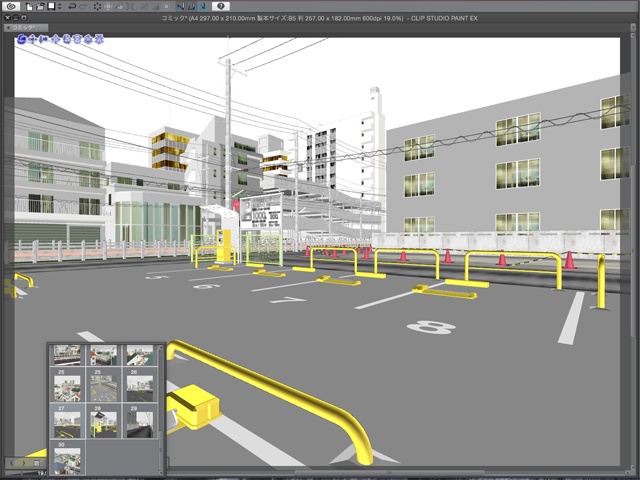
Task: Click the preset panel scrollbar up arrow
Action: [x=161, y=347]
